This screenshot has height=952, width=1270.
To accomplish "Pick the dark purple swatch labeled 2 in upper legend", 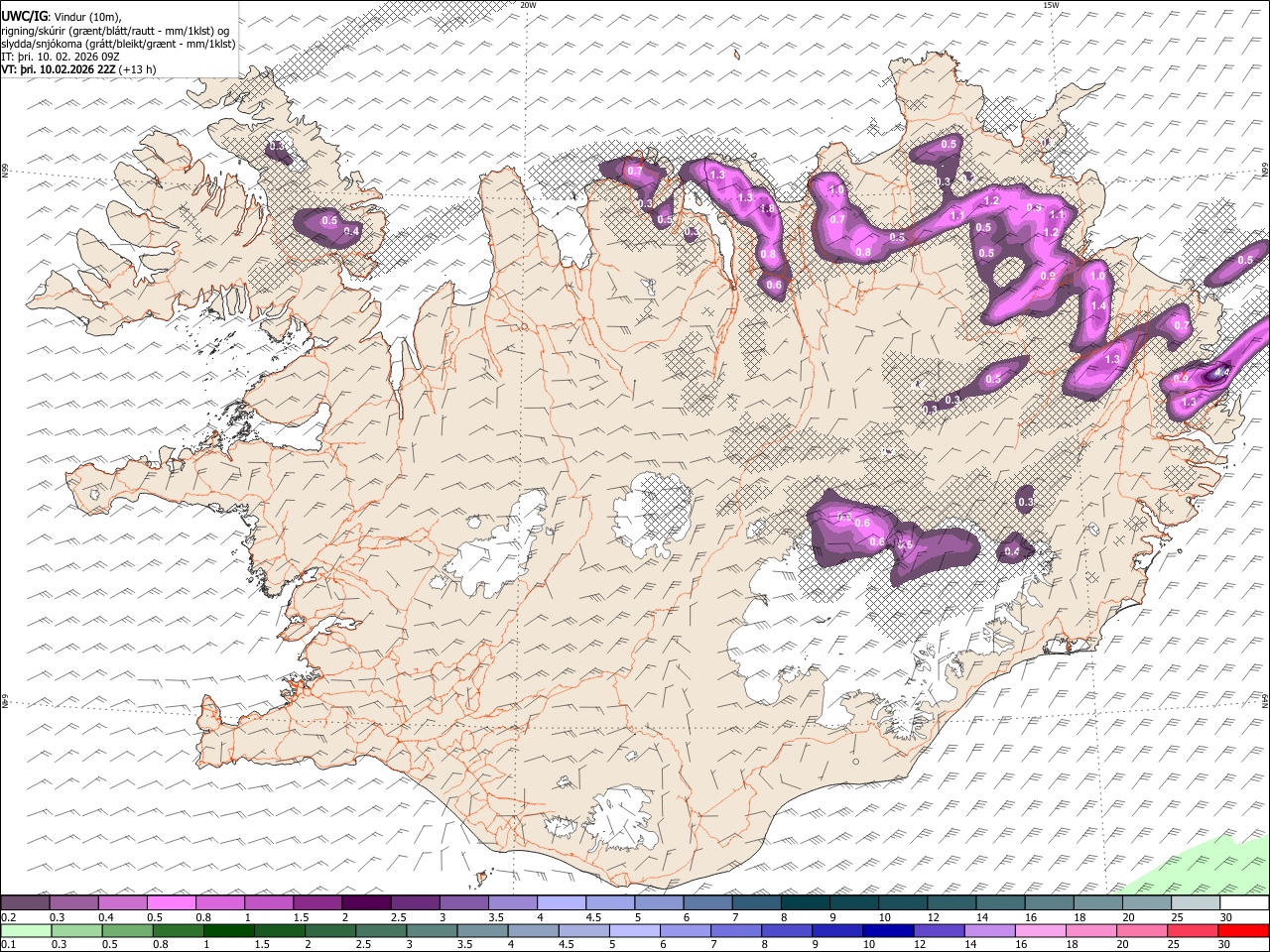I will [x=365, y=903].
